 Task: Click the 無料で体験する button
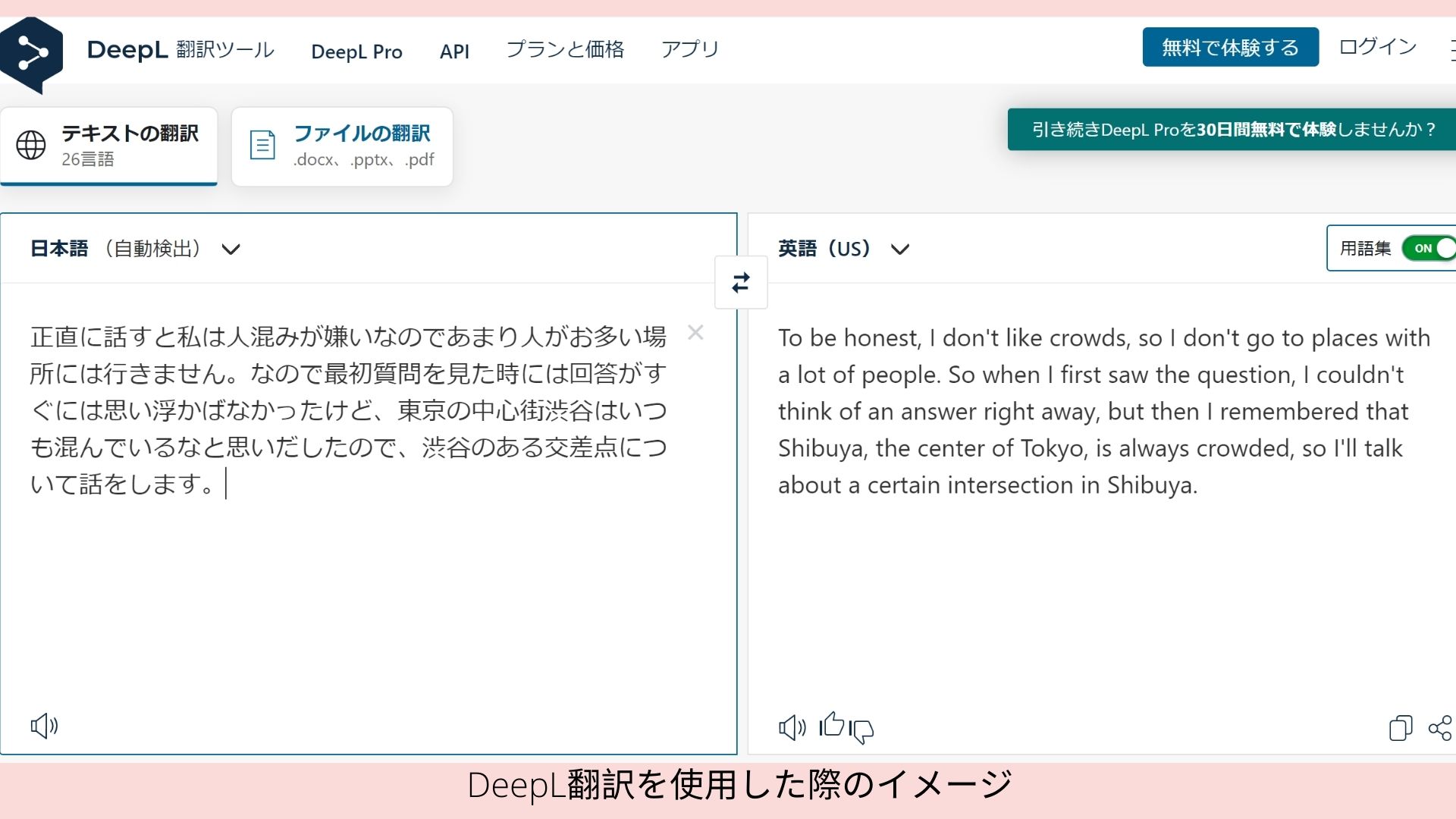1230,47
